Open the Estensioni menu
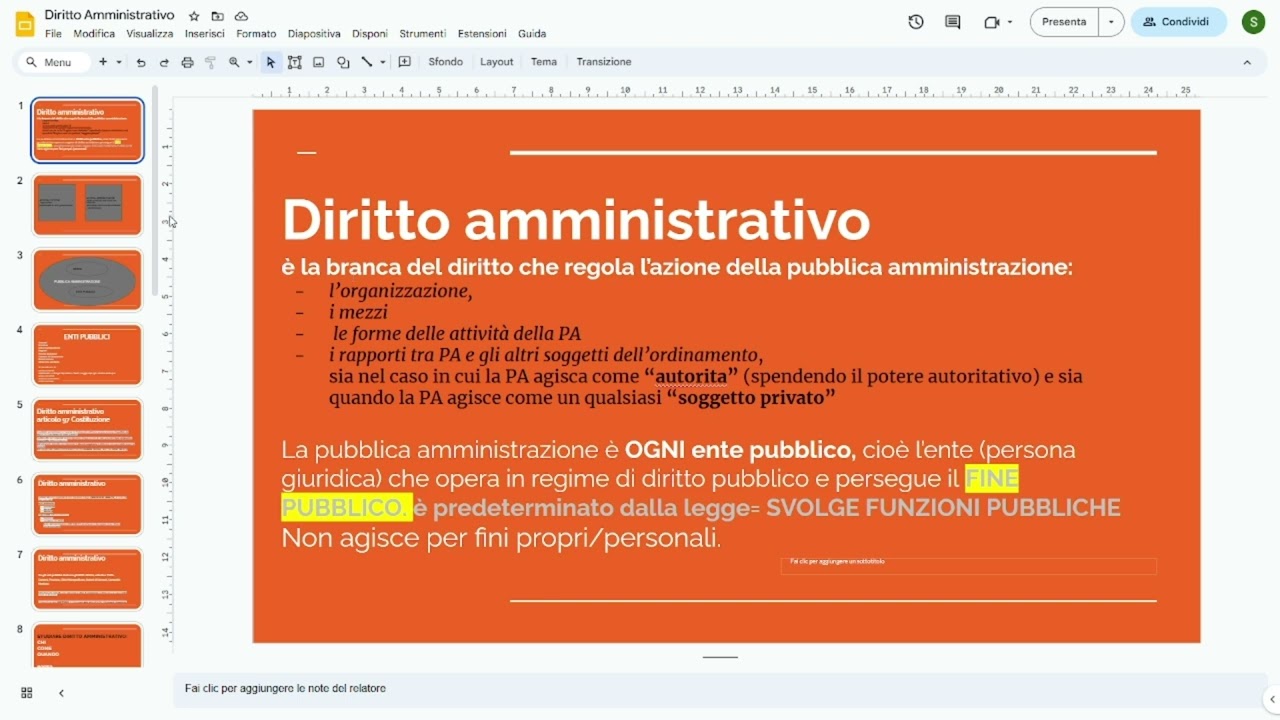1280x720 pixels. 482,34
